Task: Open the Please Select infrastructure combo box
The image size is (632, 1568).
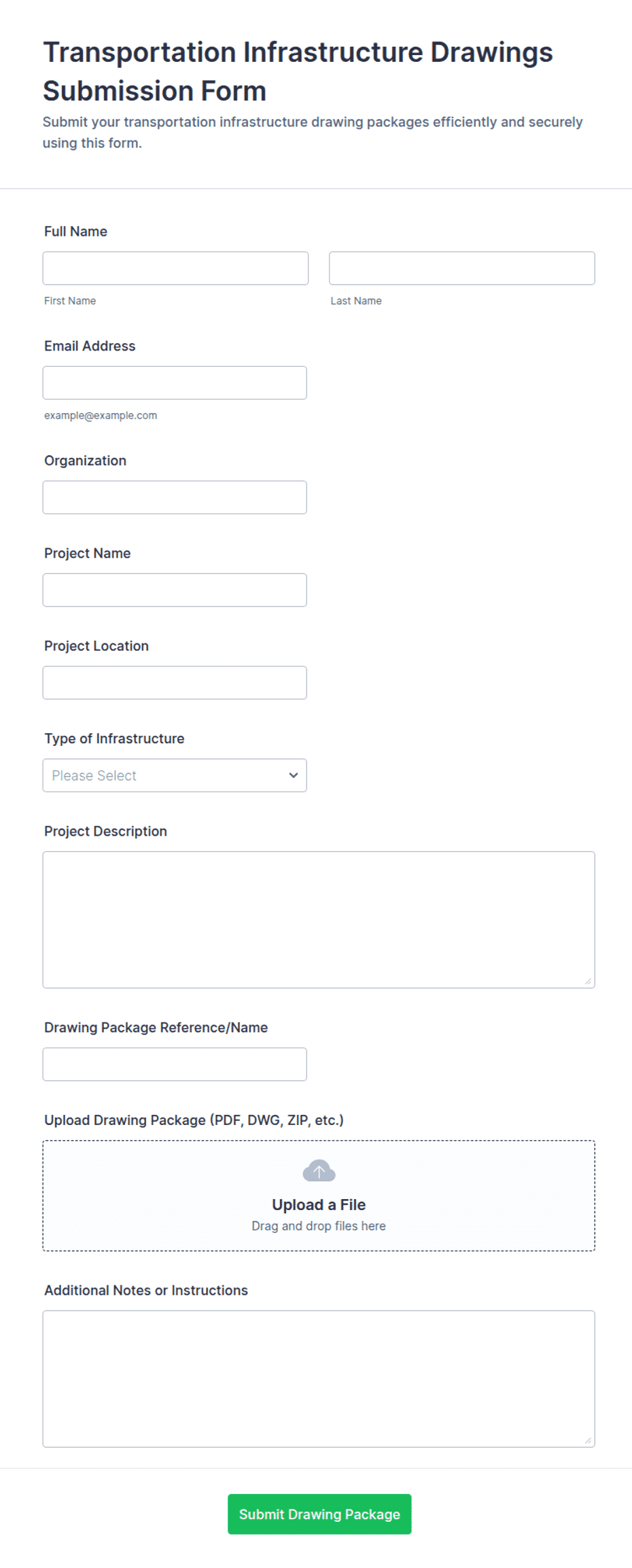Action: (x=175, y=775)
